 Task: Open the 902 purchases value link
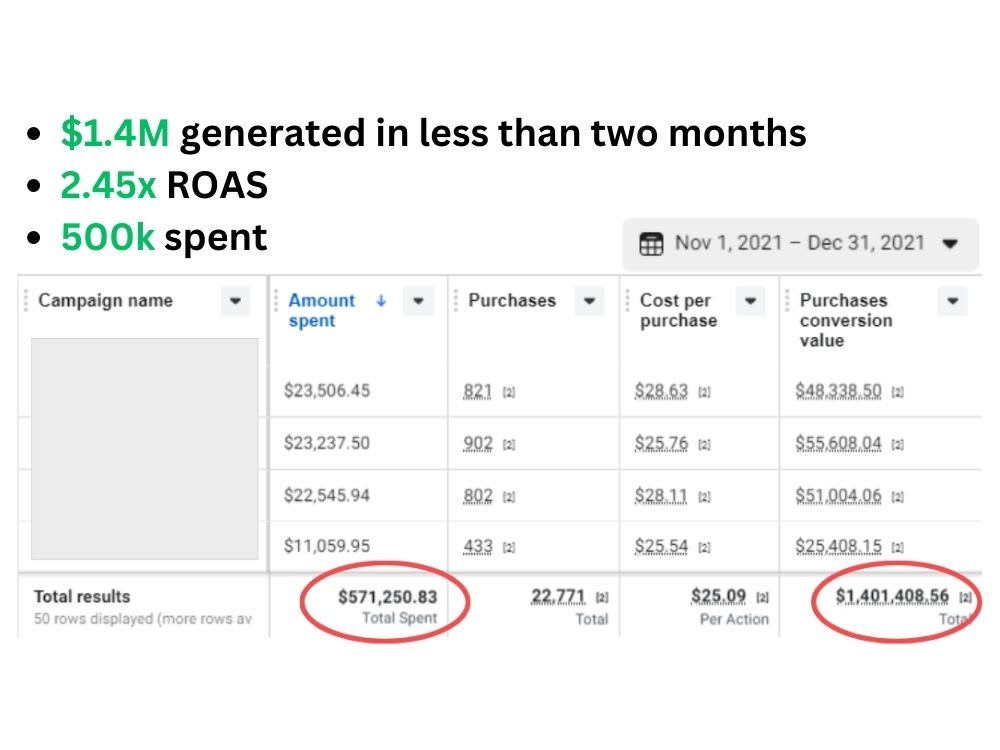coord(478,443)
